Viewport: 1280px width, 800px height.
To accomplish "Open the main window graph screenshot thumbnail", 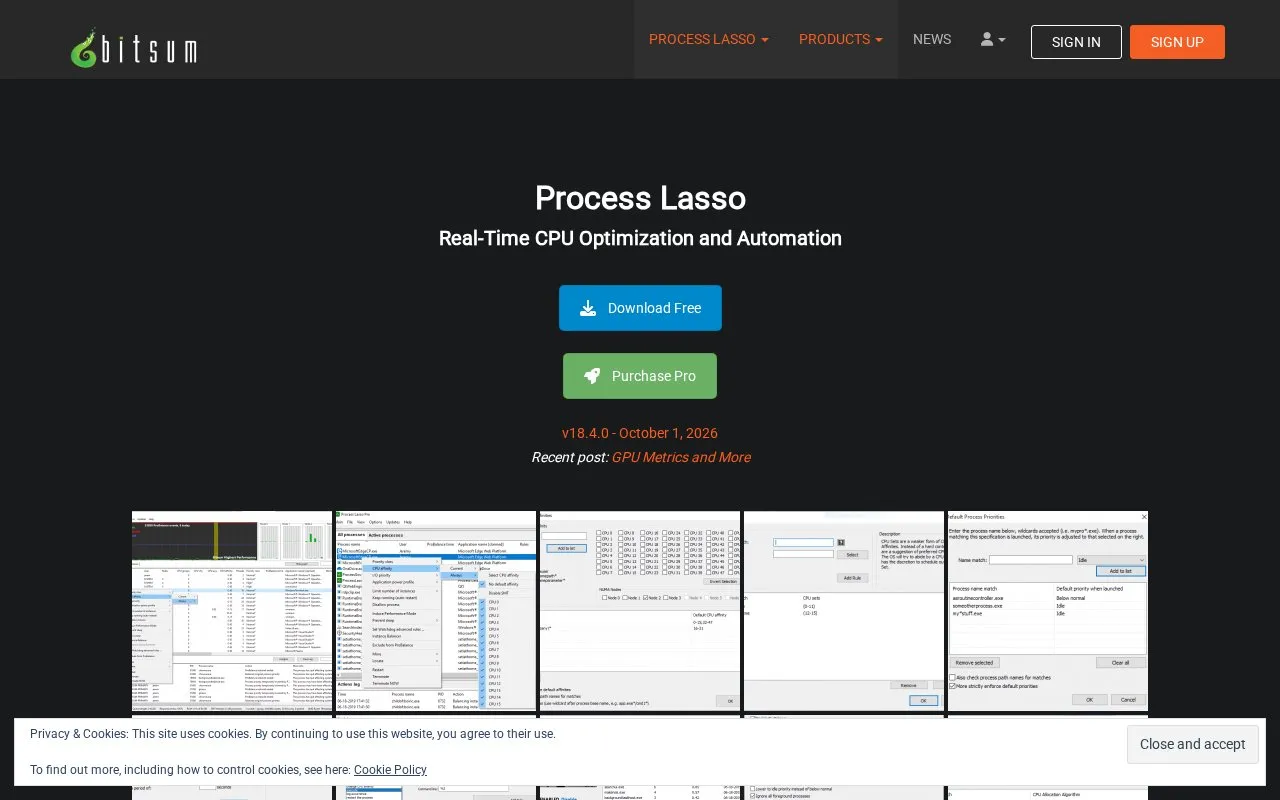I will pyautogui.click(x=232, y=611).
